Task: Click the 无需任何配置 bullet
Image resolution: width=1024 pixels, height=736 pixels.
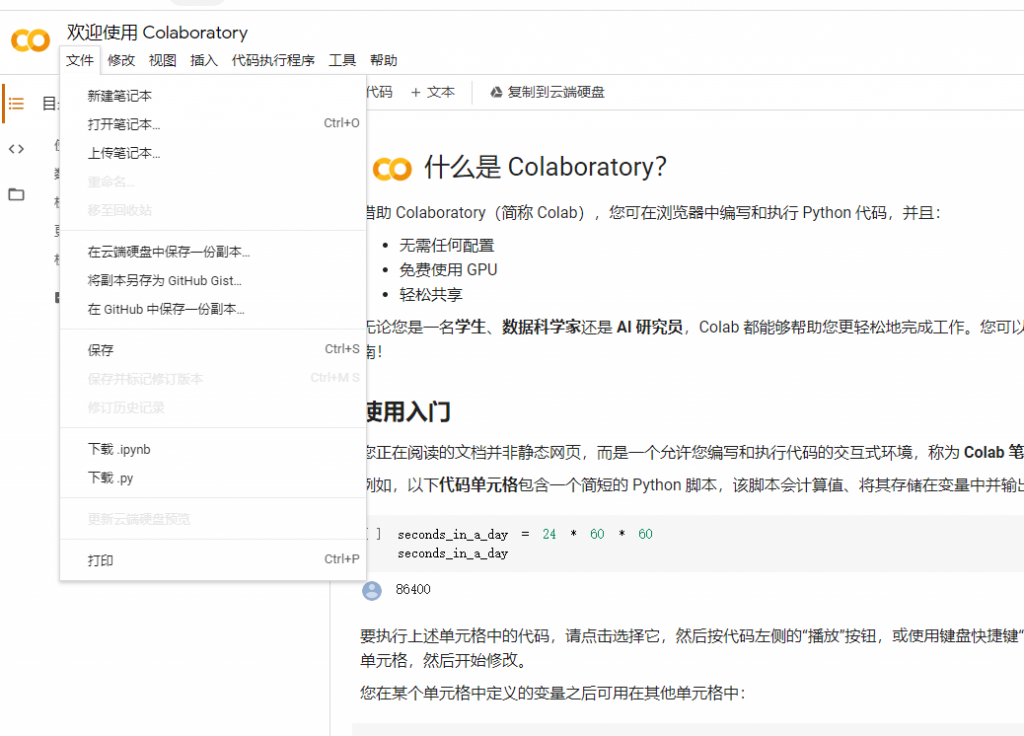Action: click(x=447, y=246)
